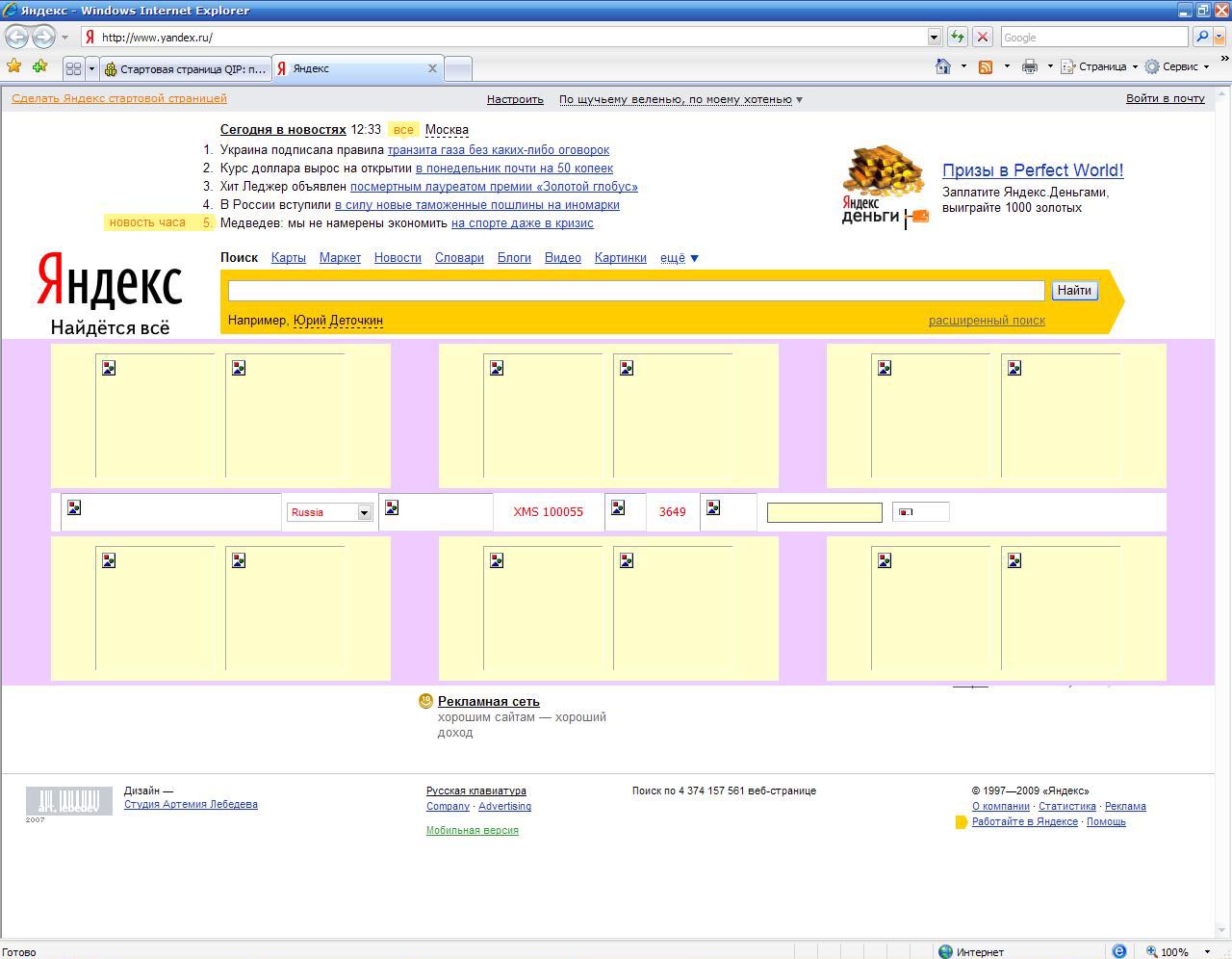Click Сделать Яндекс стартовой страницей link
The image size is (1232, 959).
tap(119, 98)
